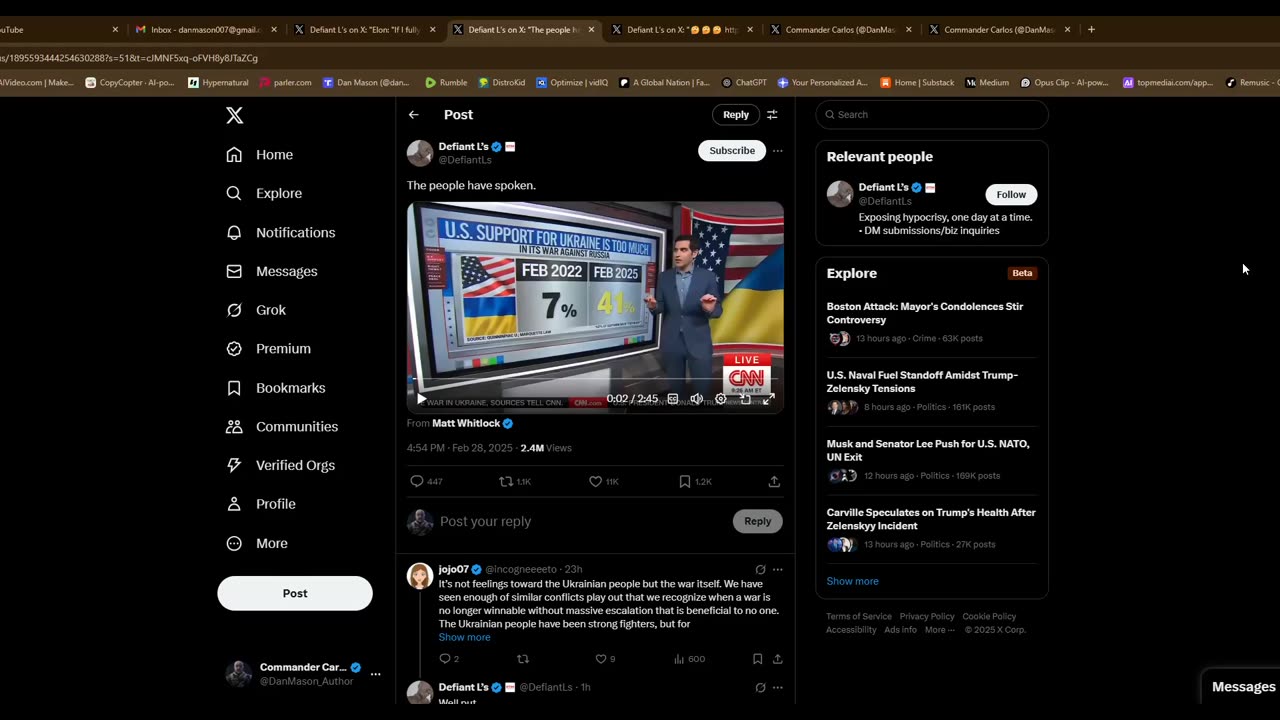This screenshot has width=1280, height=720.
Task: Click the Bookmarks bookmark icon in sidebar
Action: coord(234,388)
